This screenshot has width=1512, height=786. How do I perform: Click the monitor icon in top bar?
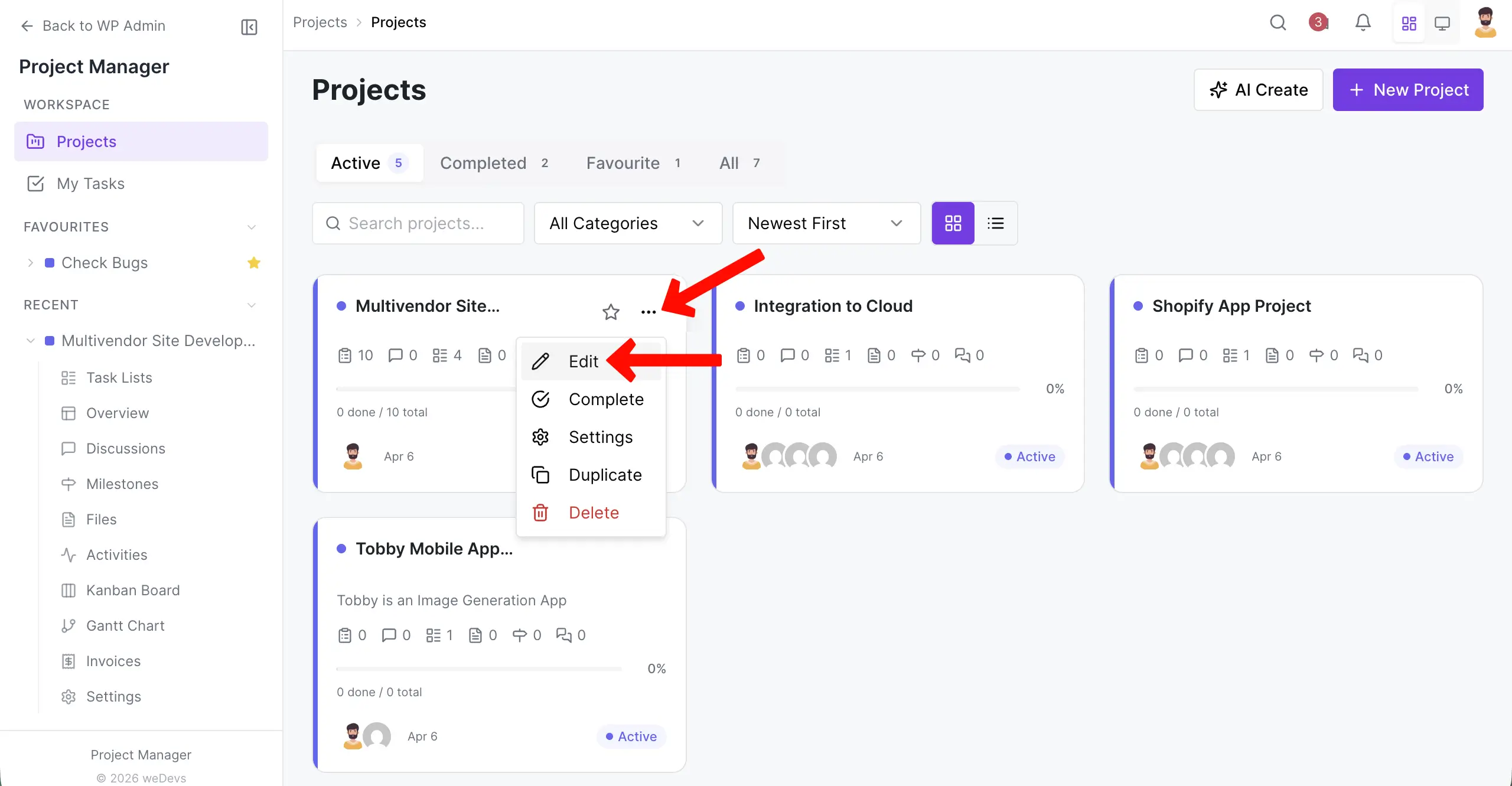(1442, 24)
